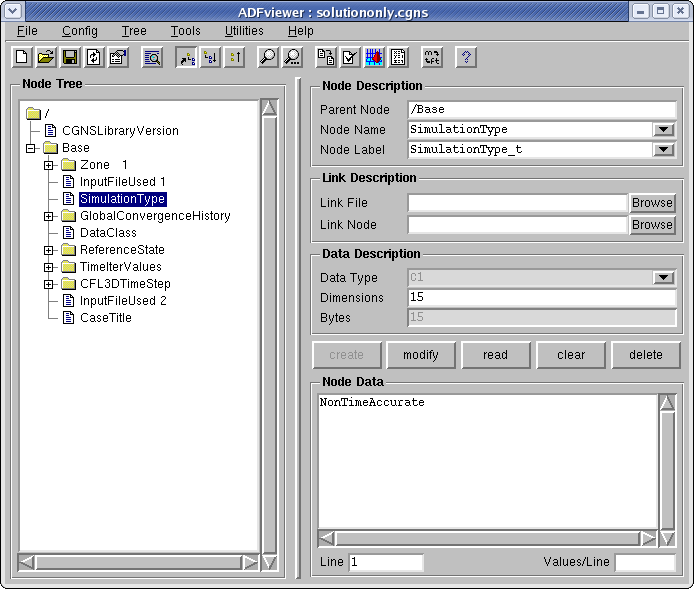Open the Utilities menu
The width and height of the screenshot is (694, 589).
pyautogui.click(x=244, y=31)
